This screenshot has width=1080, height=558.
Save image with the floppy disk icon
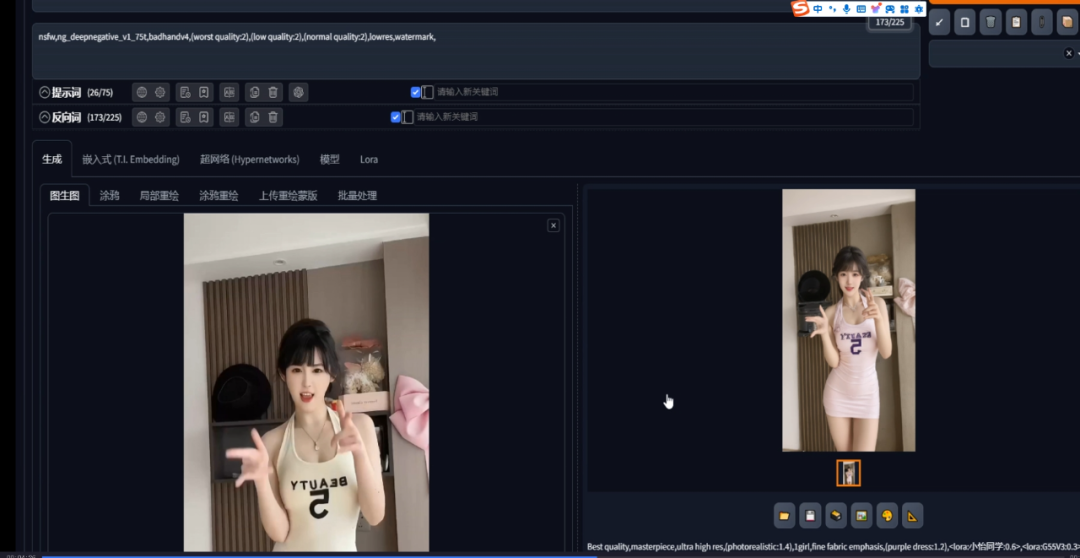point(810,515)
